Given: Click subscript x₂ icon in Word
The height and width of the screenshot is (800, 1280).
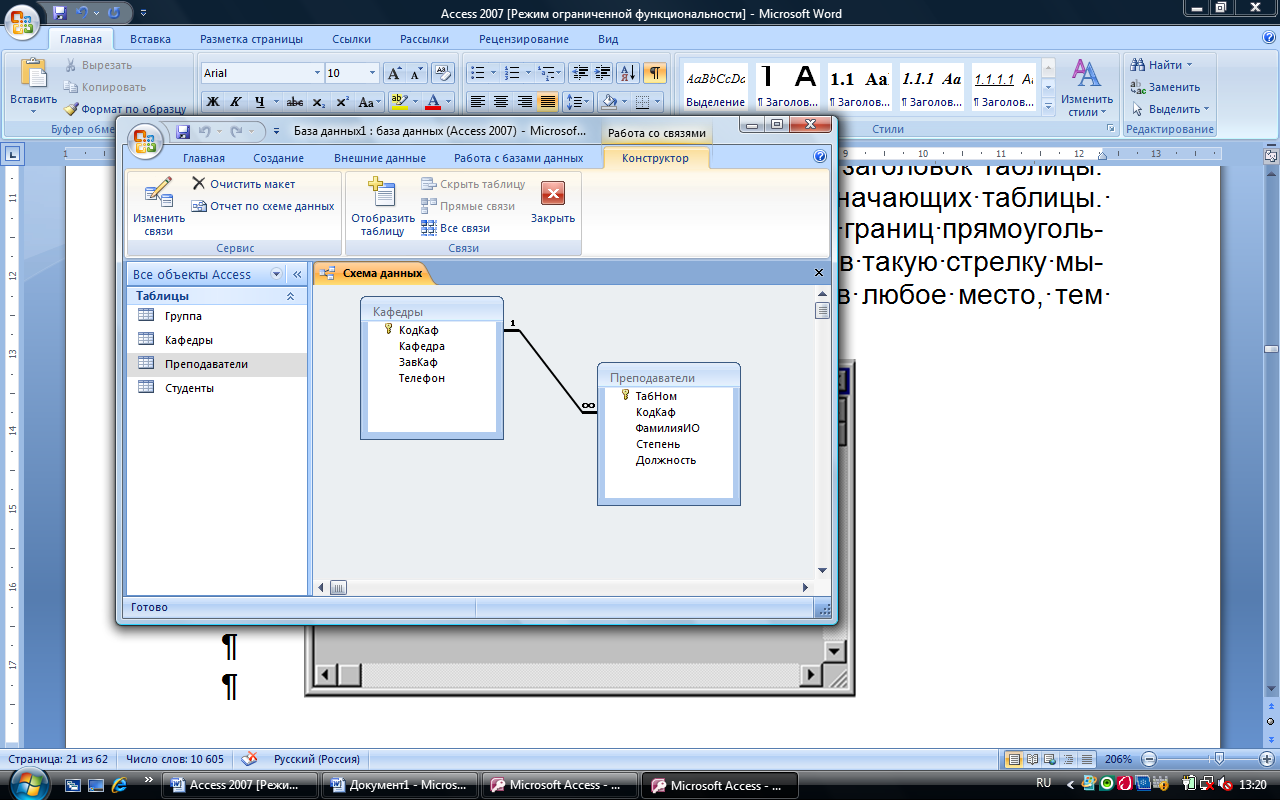Looking at the screenshot, I should tap(319, 102).
